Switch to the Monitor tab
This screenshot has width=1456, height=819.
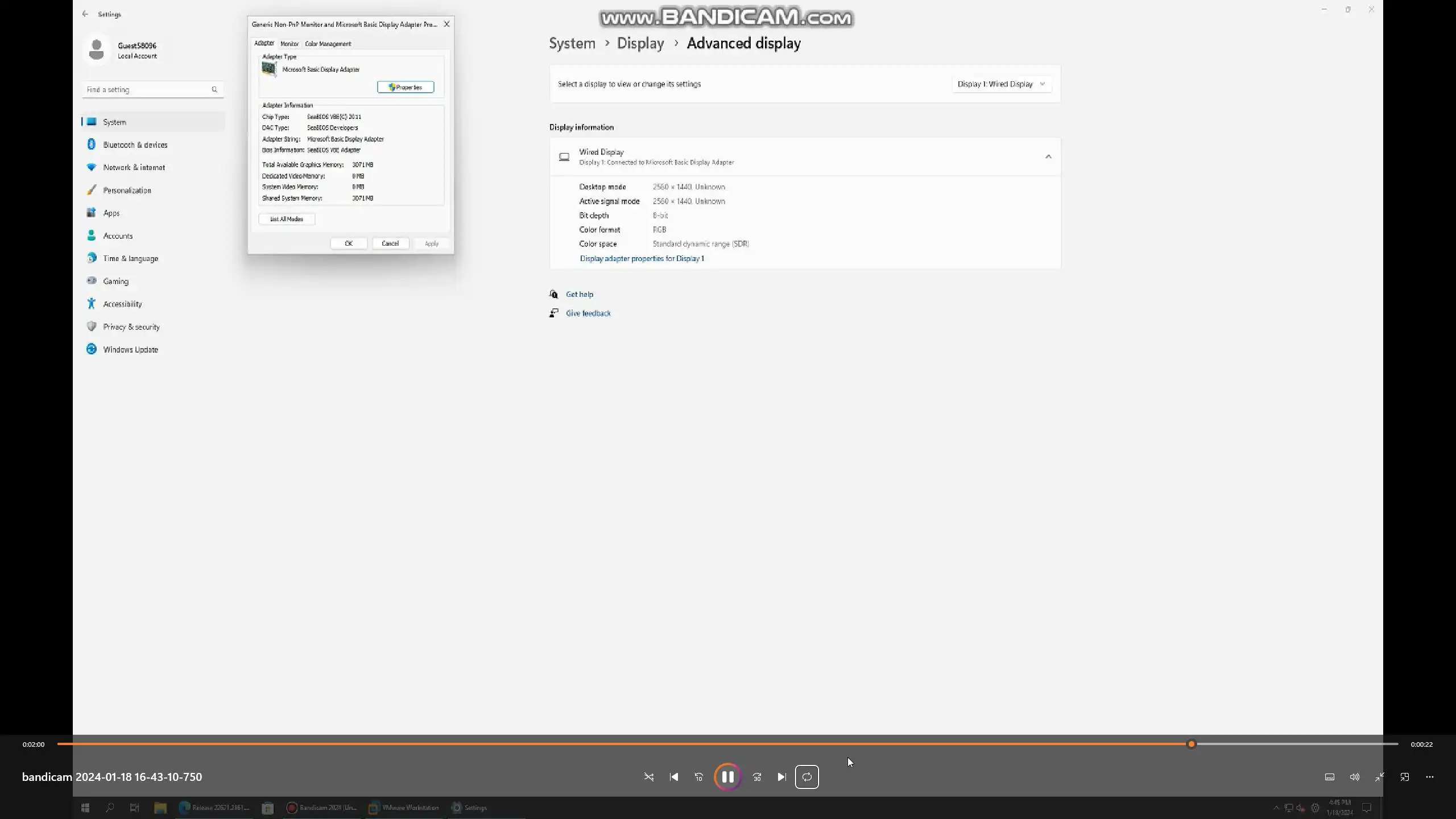289,44
